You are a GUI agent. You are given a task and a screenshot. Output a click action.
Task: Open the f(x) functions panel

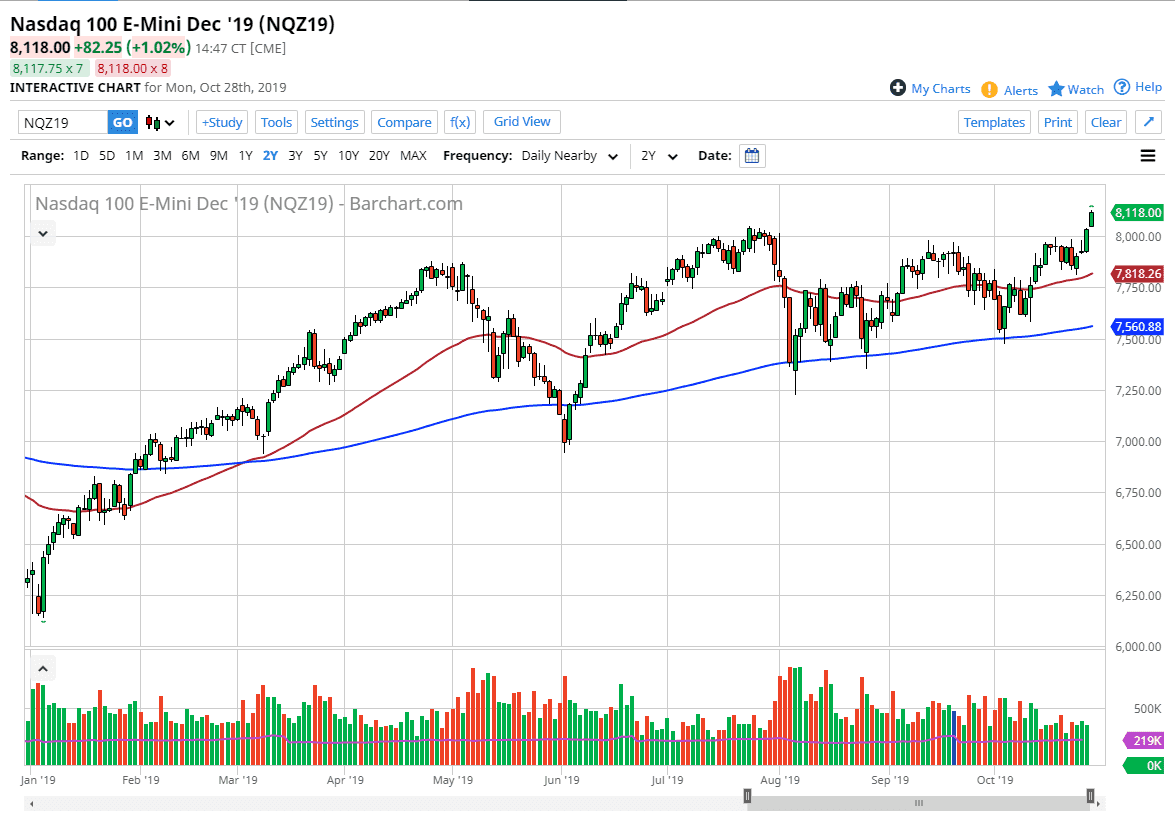pos(459,121)
